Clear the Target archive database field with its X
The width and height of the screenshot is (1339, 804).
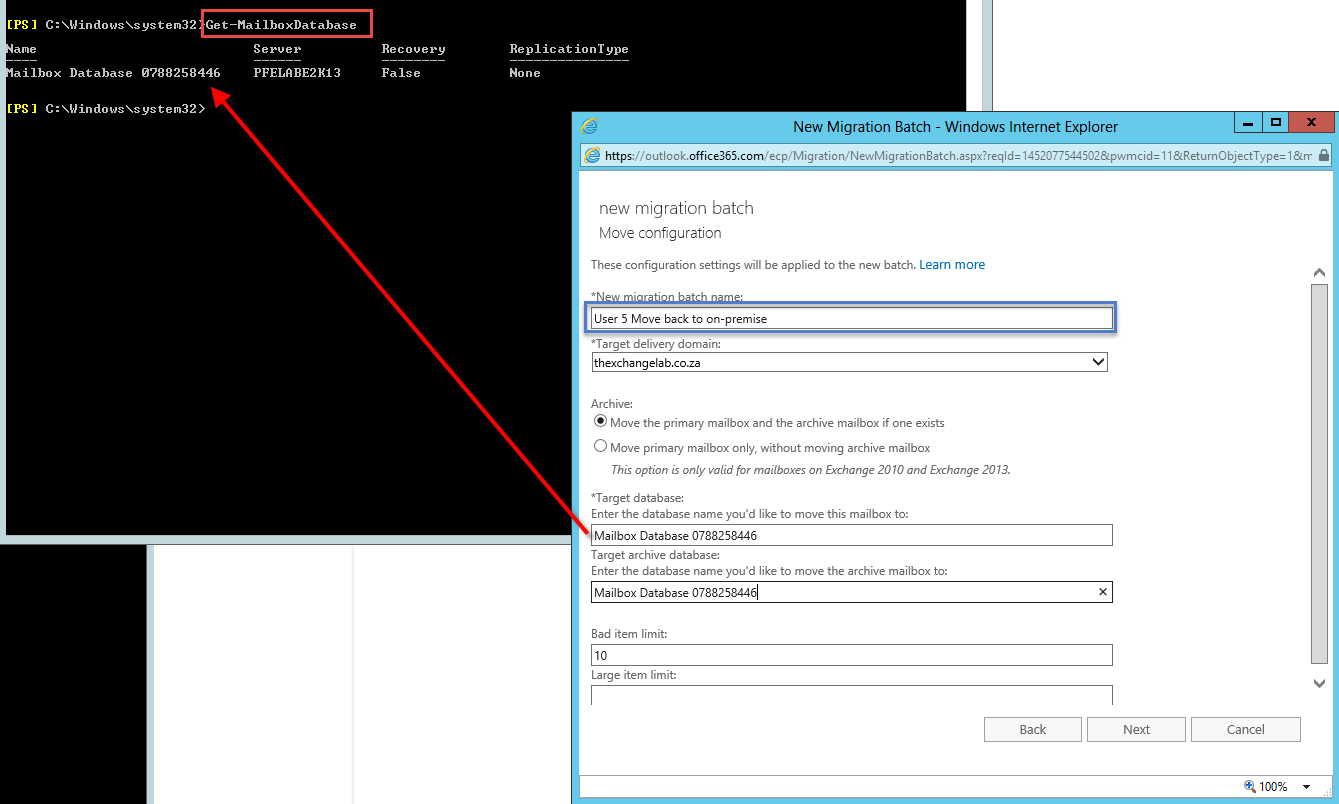[x=1103, y=592]
